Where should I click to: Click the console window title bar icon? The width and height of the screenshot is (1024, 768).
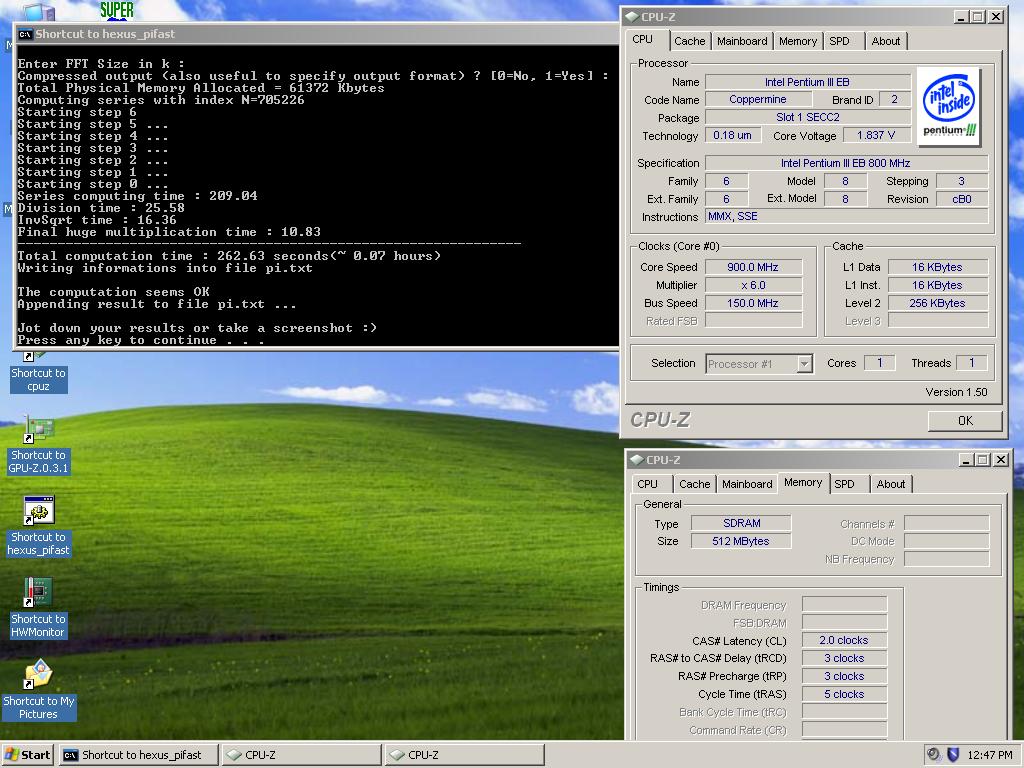pos(25,35)
